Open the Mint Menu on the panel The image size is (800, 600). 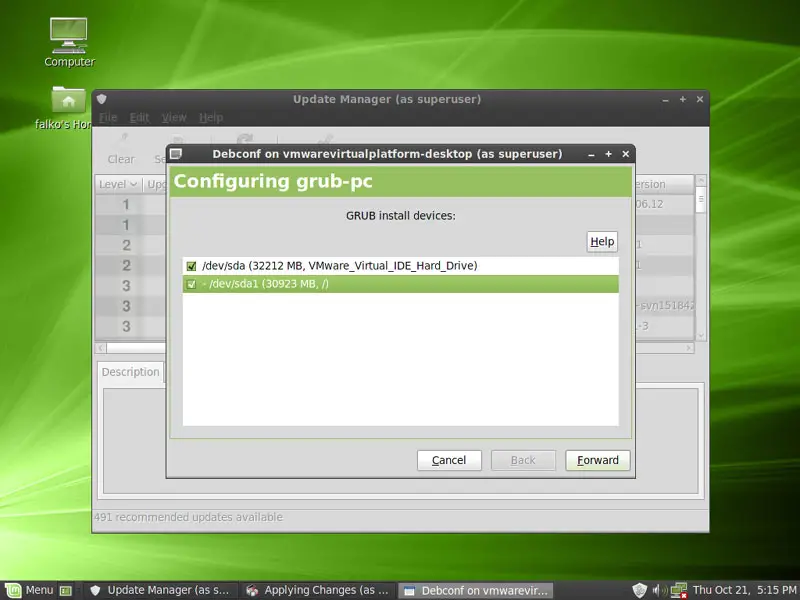tap(29, 590)
